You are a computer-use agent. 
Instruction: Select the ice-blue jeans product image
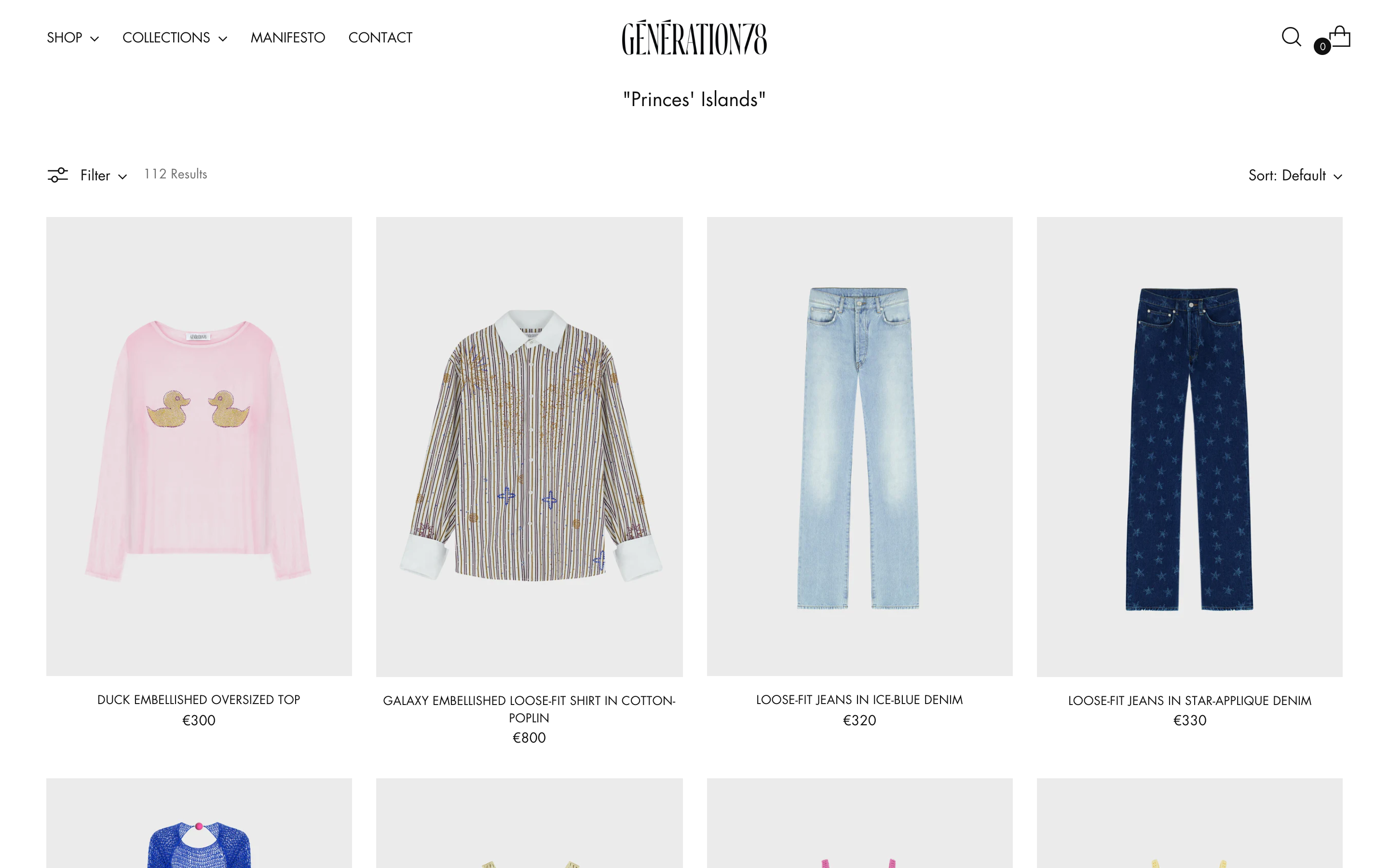click(859, 446)
